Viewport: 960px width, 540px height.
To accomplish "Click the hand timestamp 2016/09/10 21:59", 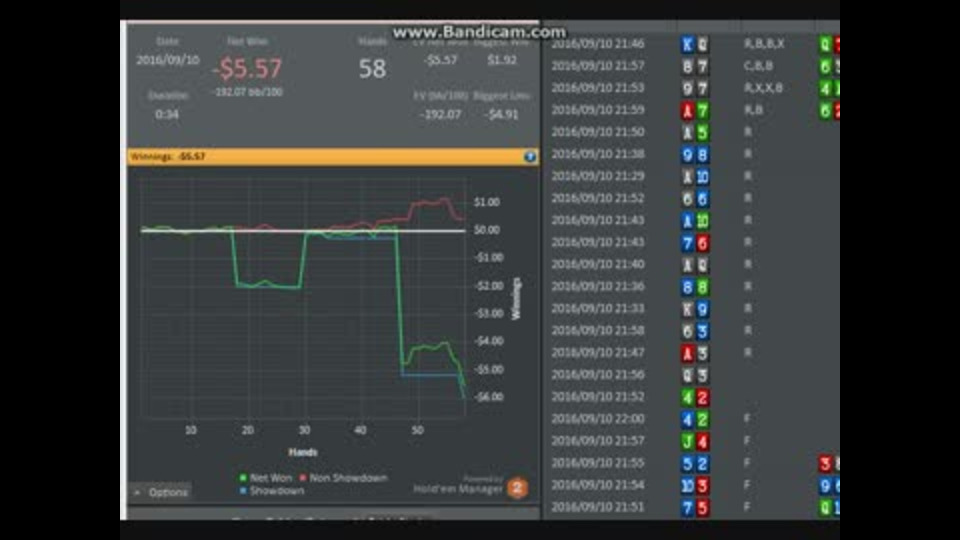I will [x=598, y=110].
